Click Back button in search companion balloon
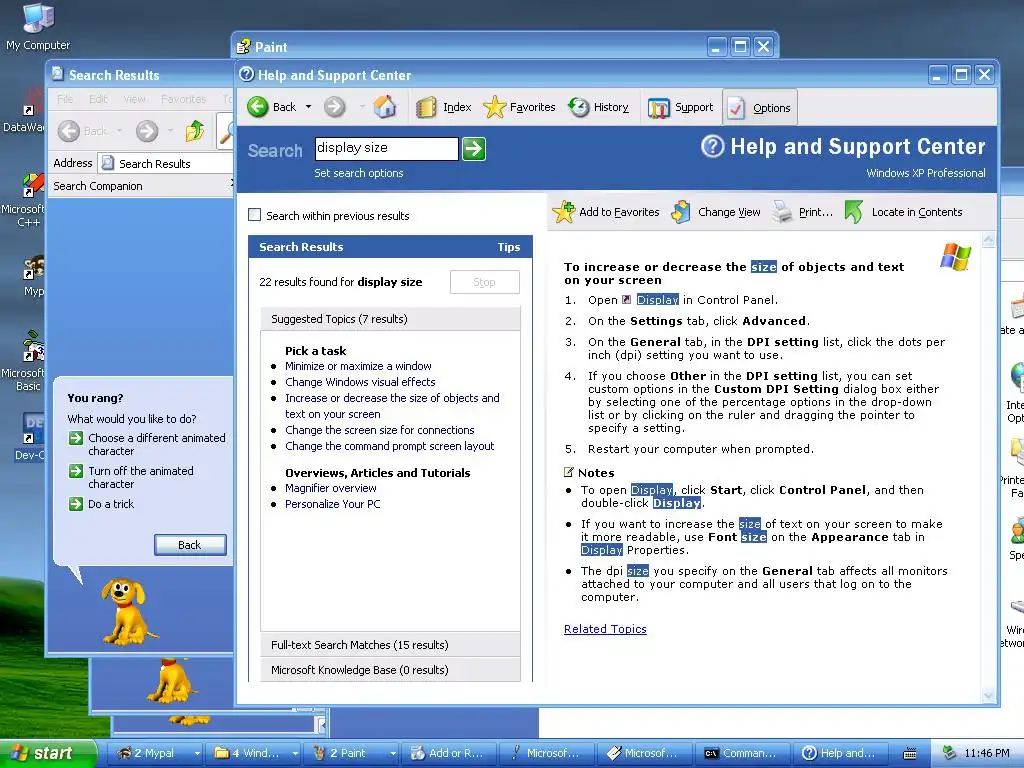1024x768 pixels. [x=190, y=545]
